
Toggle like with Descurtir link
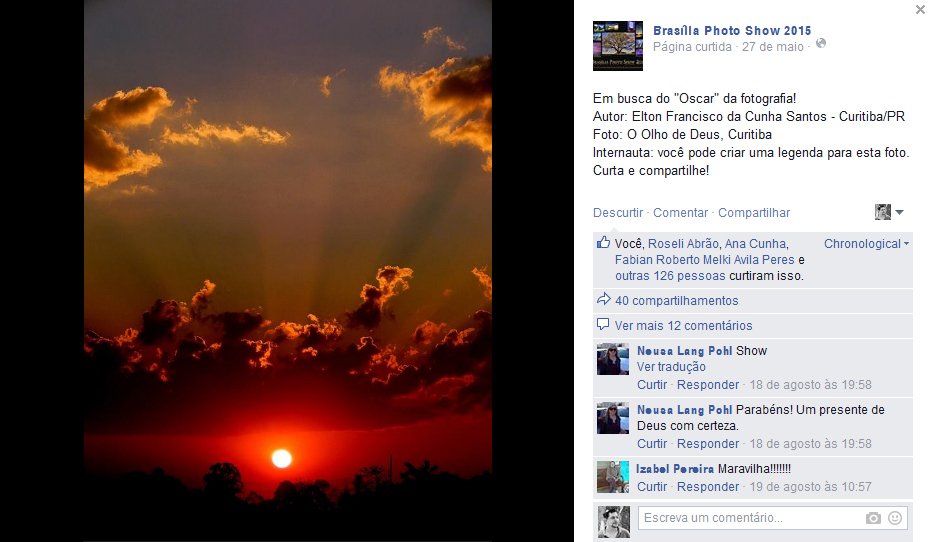[618, 213]
